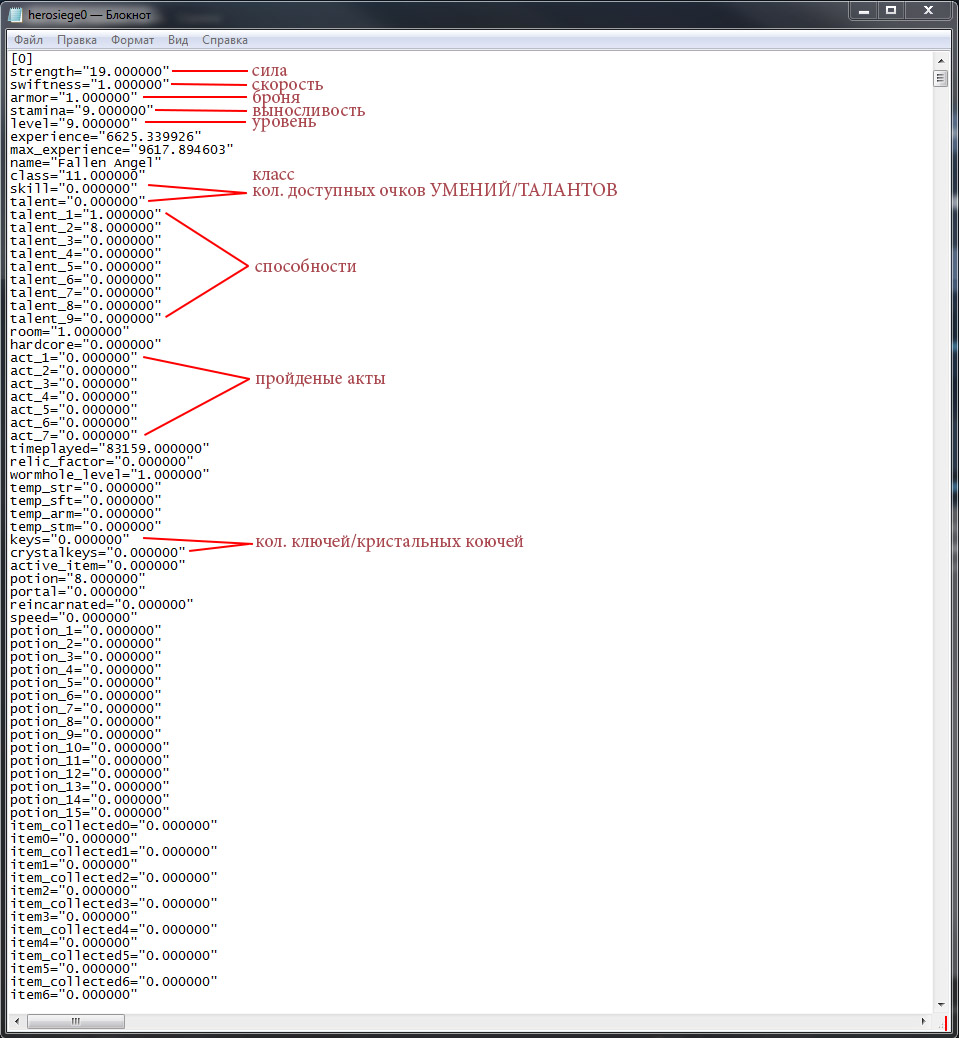Image resolution: width=959 pixels, height=1038 pixels.
Task: Click the line act_7="0.000000"
Action: pyautogui.click(x=73, y=436)
